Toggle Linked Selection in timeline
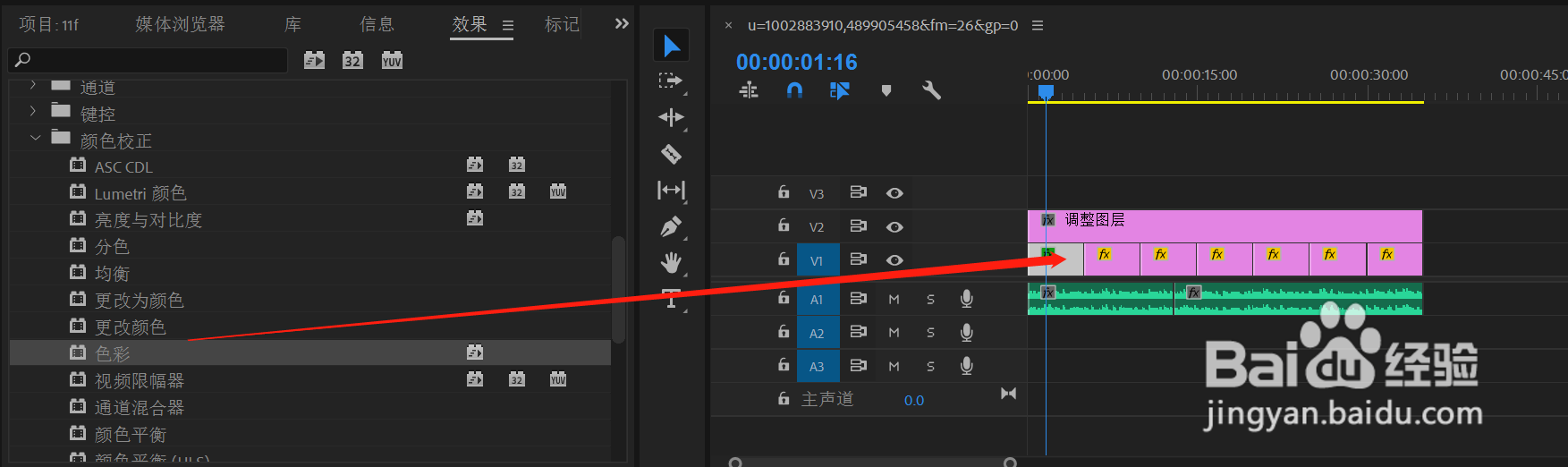The image size is (1568, 467). click(840, 90)
